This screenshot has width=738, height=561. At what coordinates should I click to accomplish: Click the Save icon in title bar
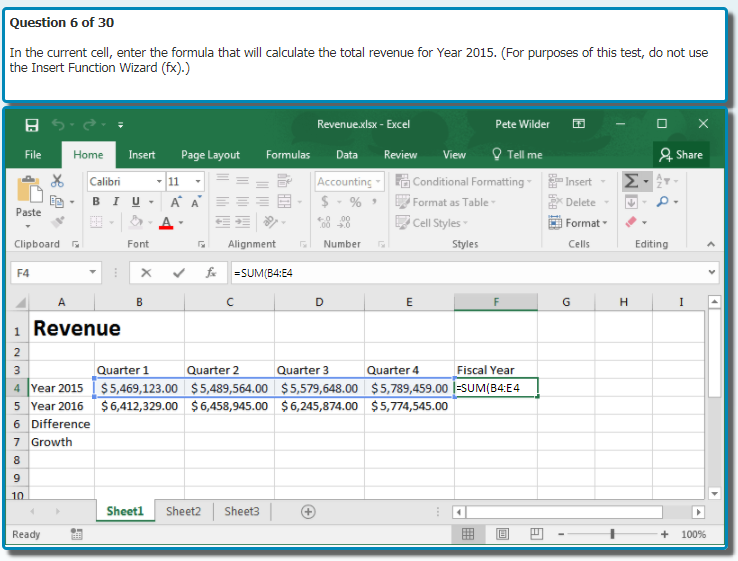click(x=31, y=125)
